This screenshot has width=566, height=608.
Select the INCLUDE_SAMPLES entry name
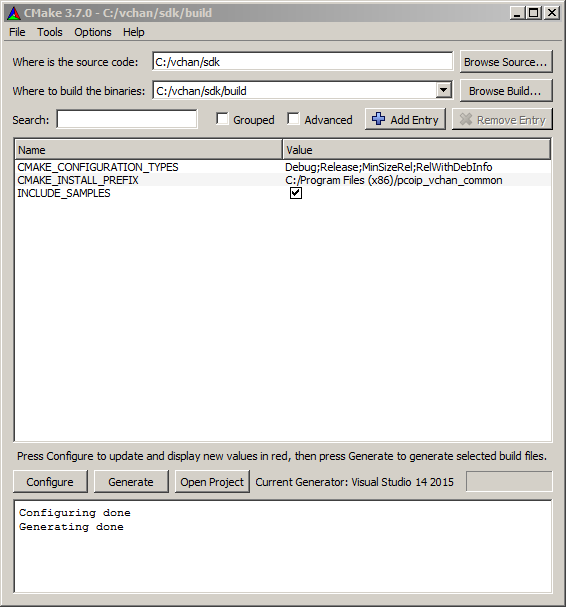[x=64, y=193]
